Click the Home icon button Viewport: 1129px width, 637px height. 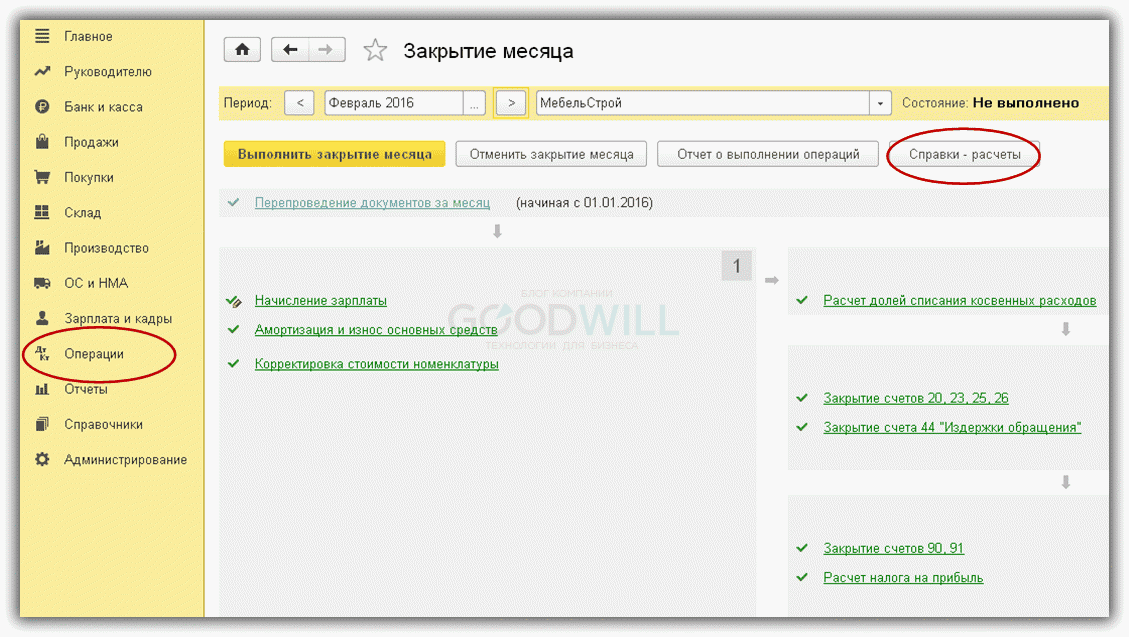pos(242,50)
